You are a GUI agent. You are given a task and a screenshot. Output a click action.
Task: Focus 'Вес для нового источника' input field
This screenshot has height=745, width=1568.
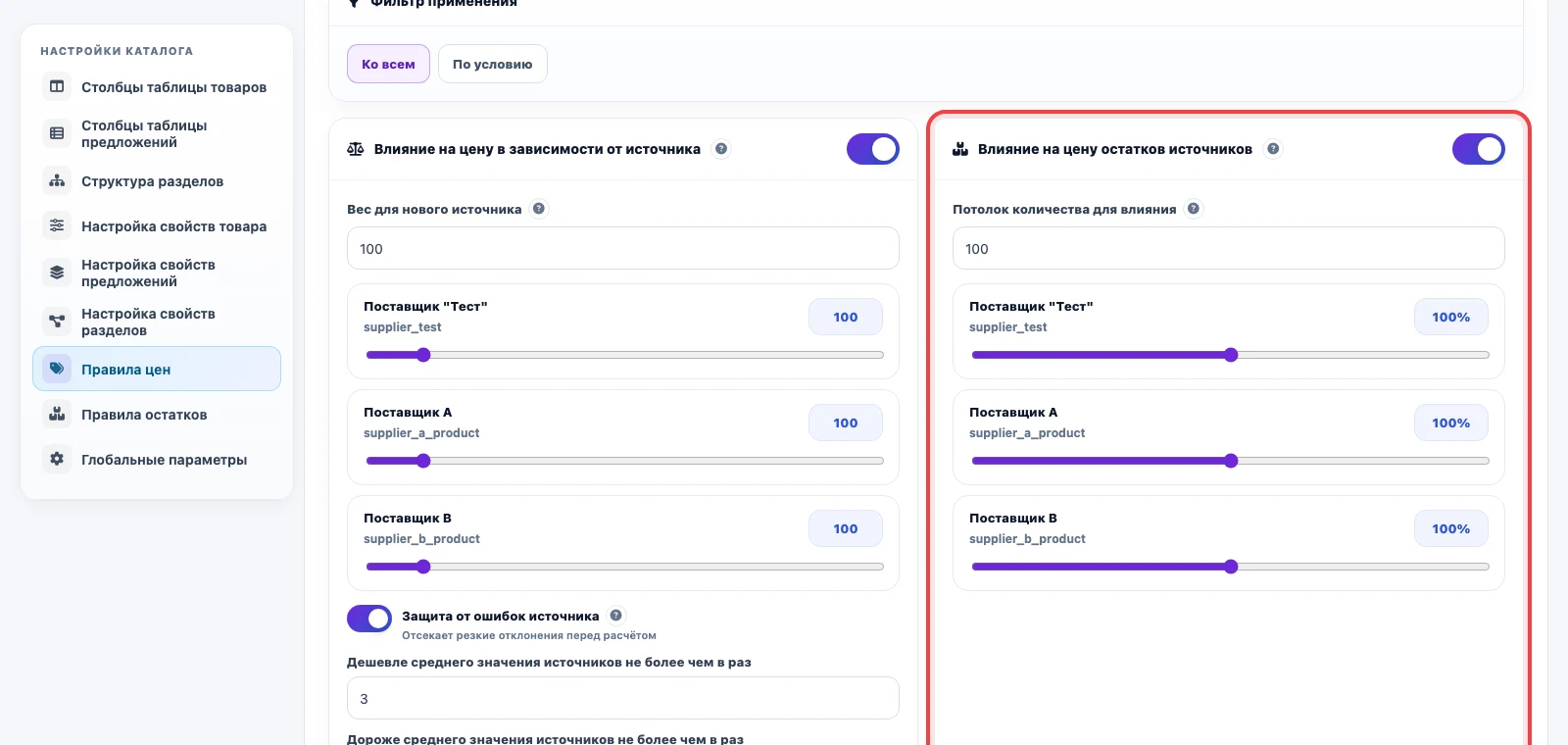[x=623, y=248]
